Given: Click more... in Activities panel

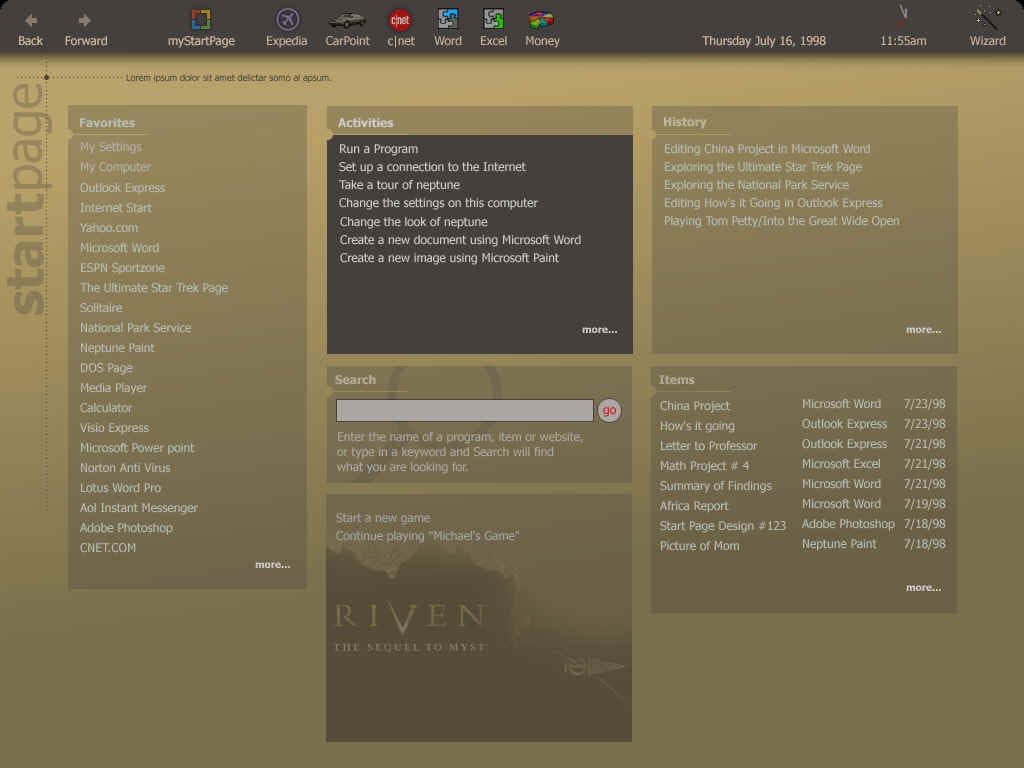Looking at the screenshot, I should click(600, 330).
